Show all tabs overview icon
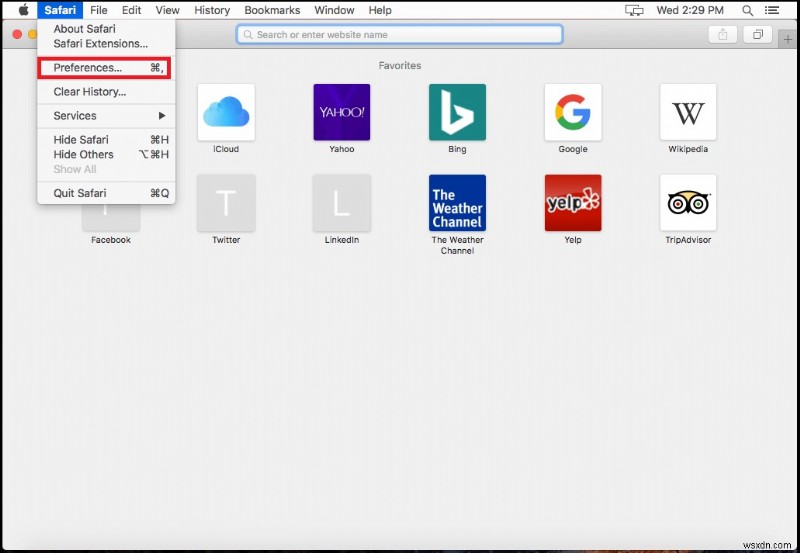 (758, 35)
